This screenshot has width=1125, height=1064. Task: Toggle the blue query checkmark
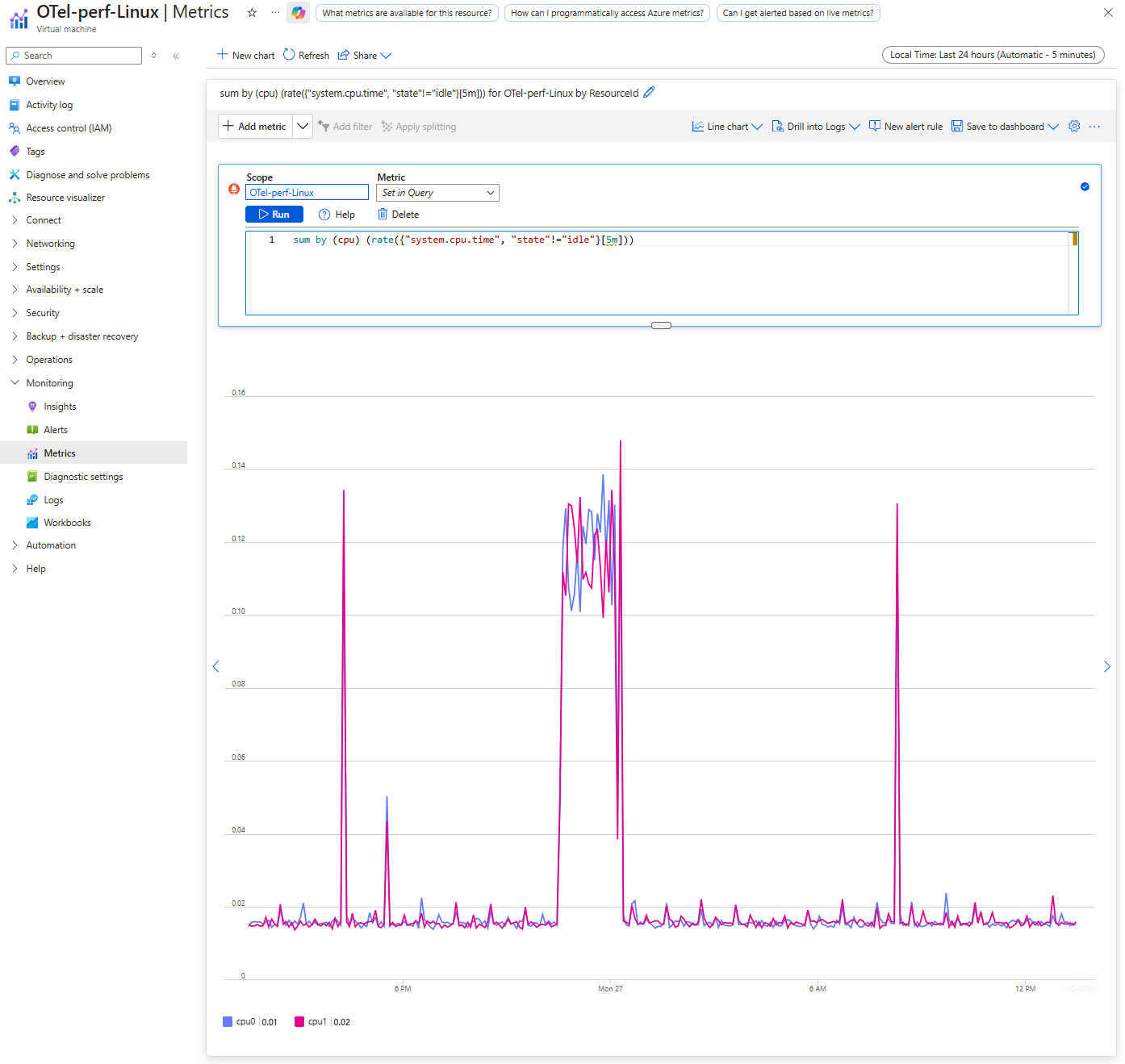[x=1085, y=187]
